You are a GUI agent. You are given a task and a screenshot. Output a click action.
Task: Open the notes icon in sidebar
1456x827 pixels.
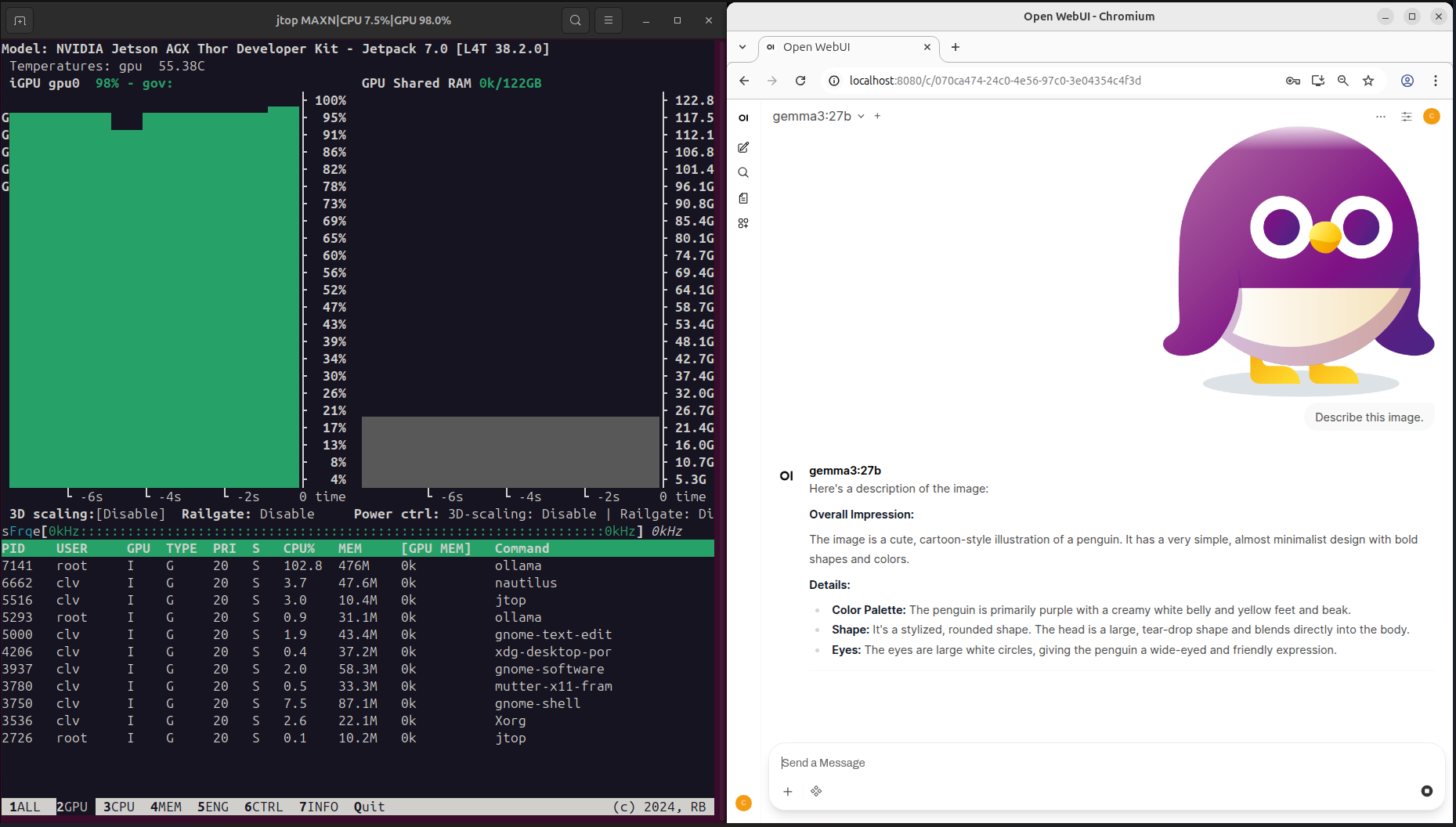tap(743, 198)
